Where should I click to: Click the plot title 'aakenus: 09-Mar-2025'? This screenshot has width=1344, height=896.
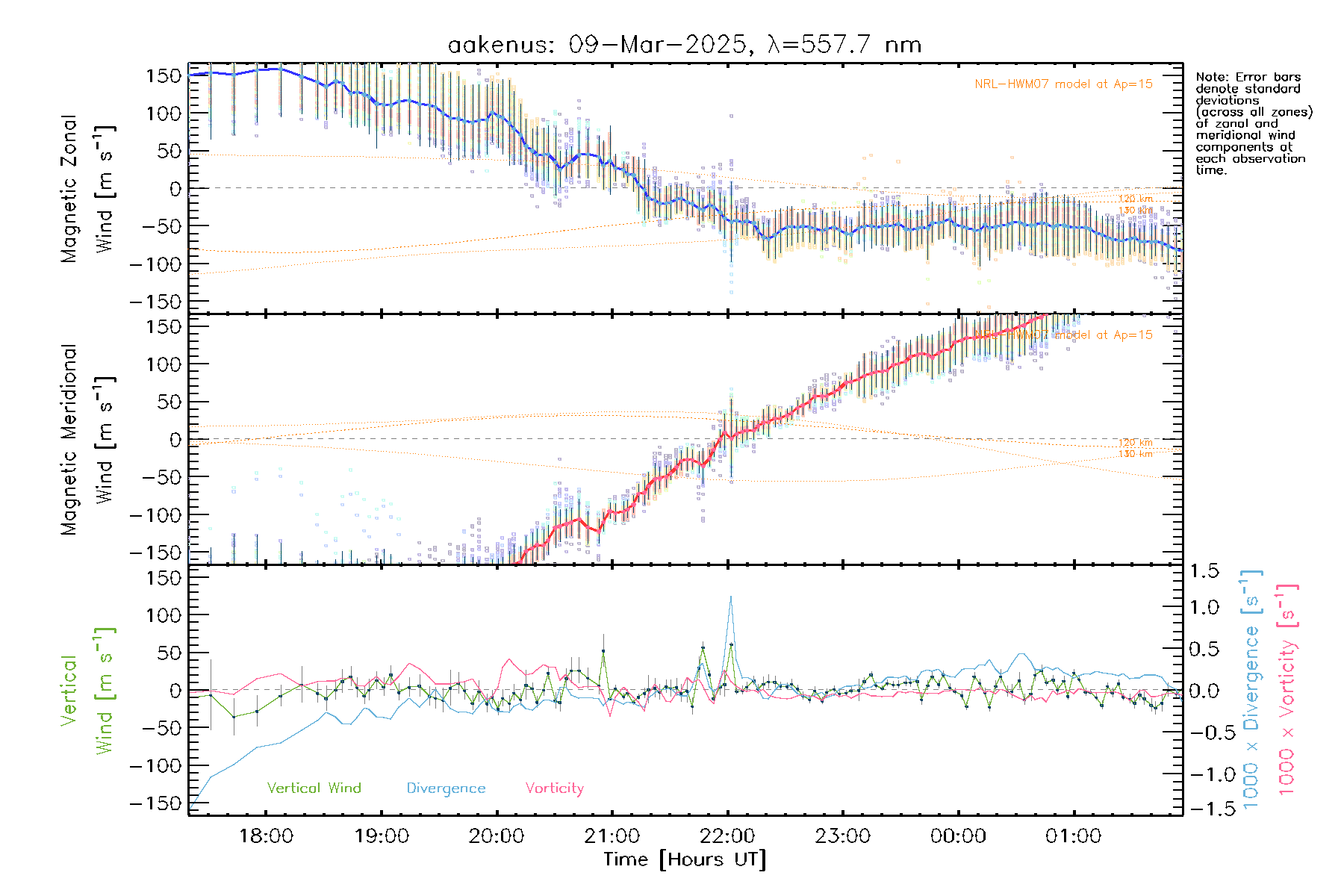pos(684,45)
